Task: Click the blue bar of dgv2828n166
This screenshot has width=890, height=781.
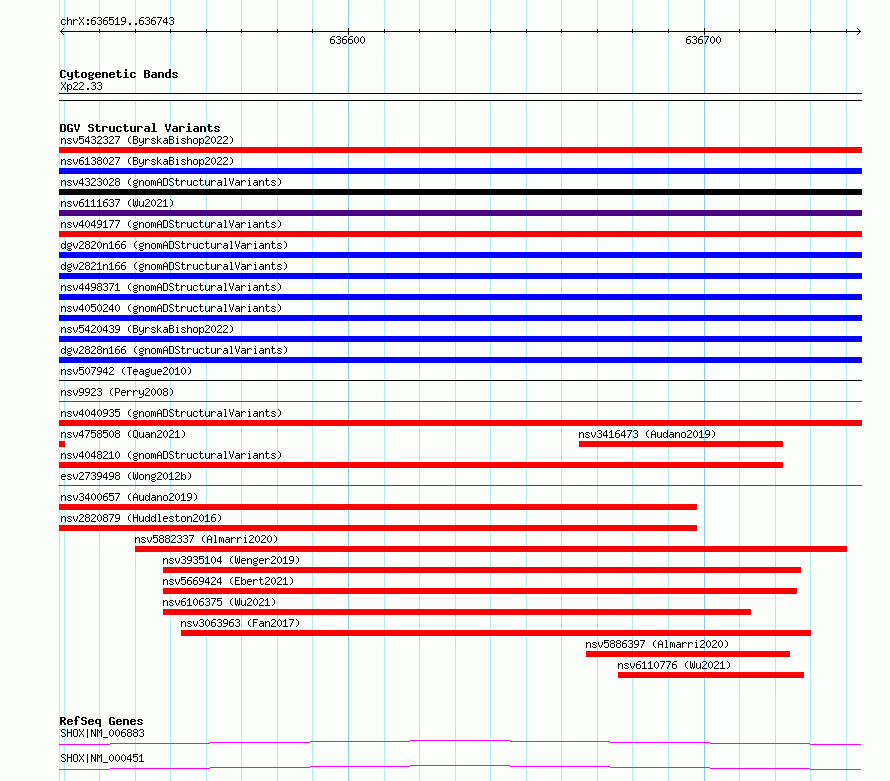Action: click(460, 360)
